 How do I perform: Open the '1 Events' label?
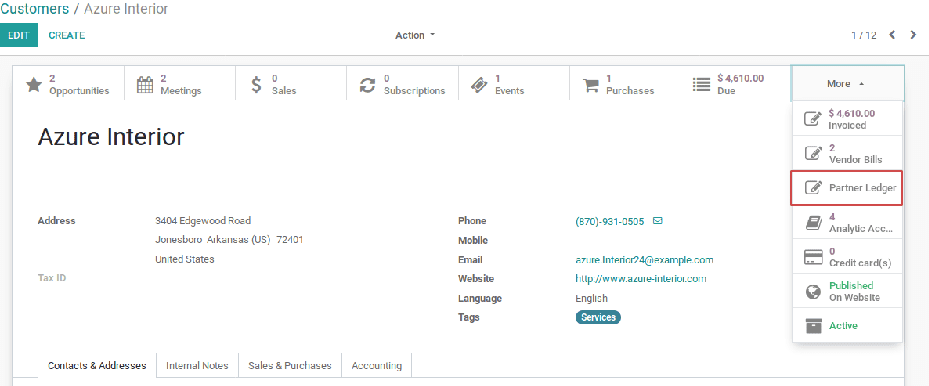[x=510, y=85]
